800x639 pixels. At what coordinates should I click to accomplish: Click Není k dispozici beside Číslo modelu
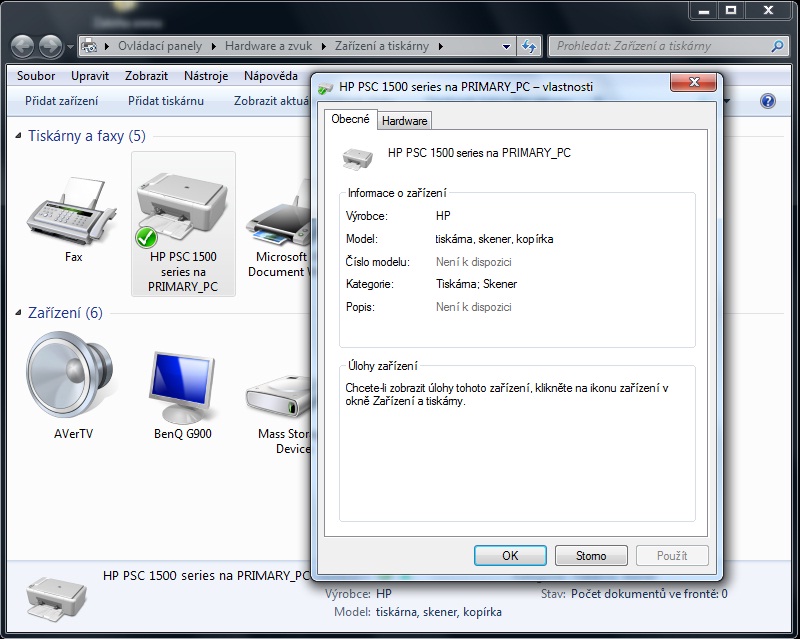tap(473, 262)
